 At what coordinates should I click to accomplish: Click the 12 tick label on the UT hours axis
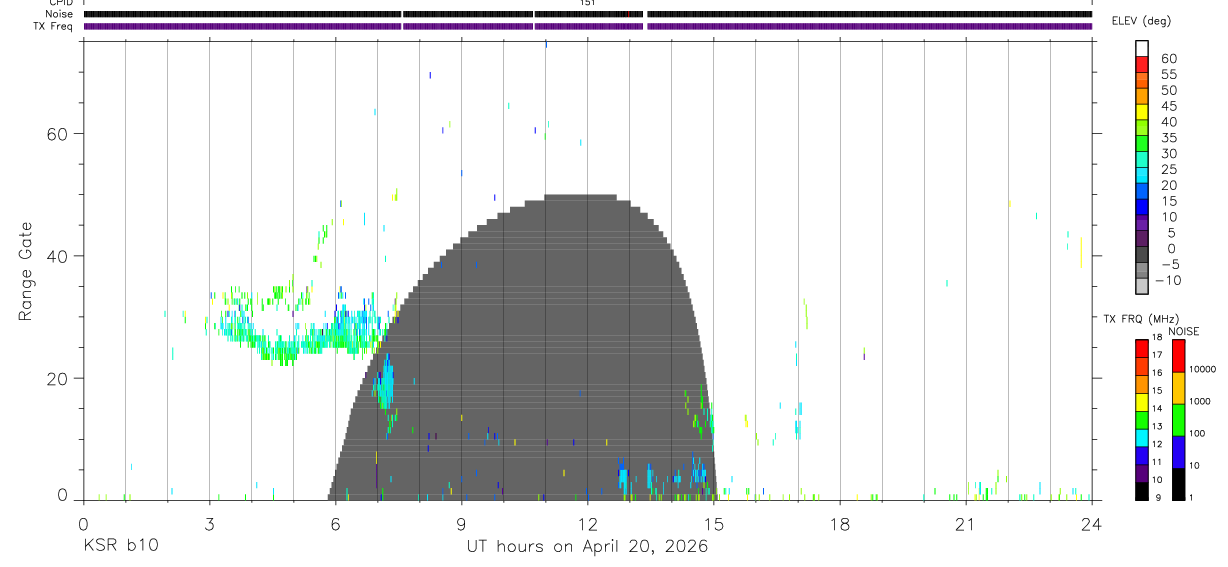click(x=587, y=525)
